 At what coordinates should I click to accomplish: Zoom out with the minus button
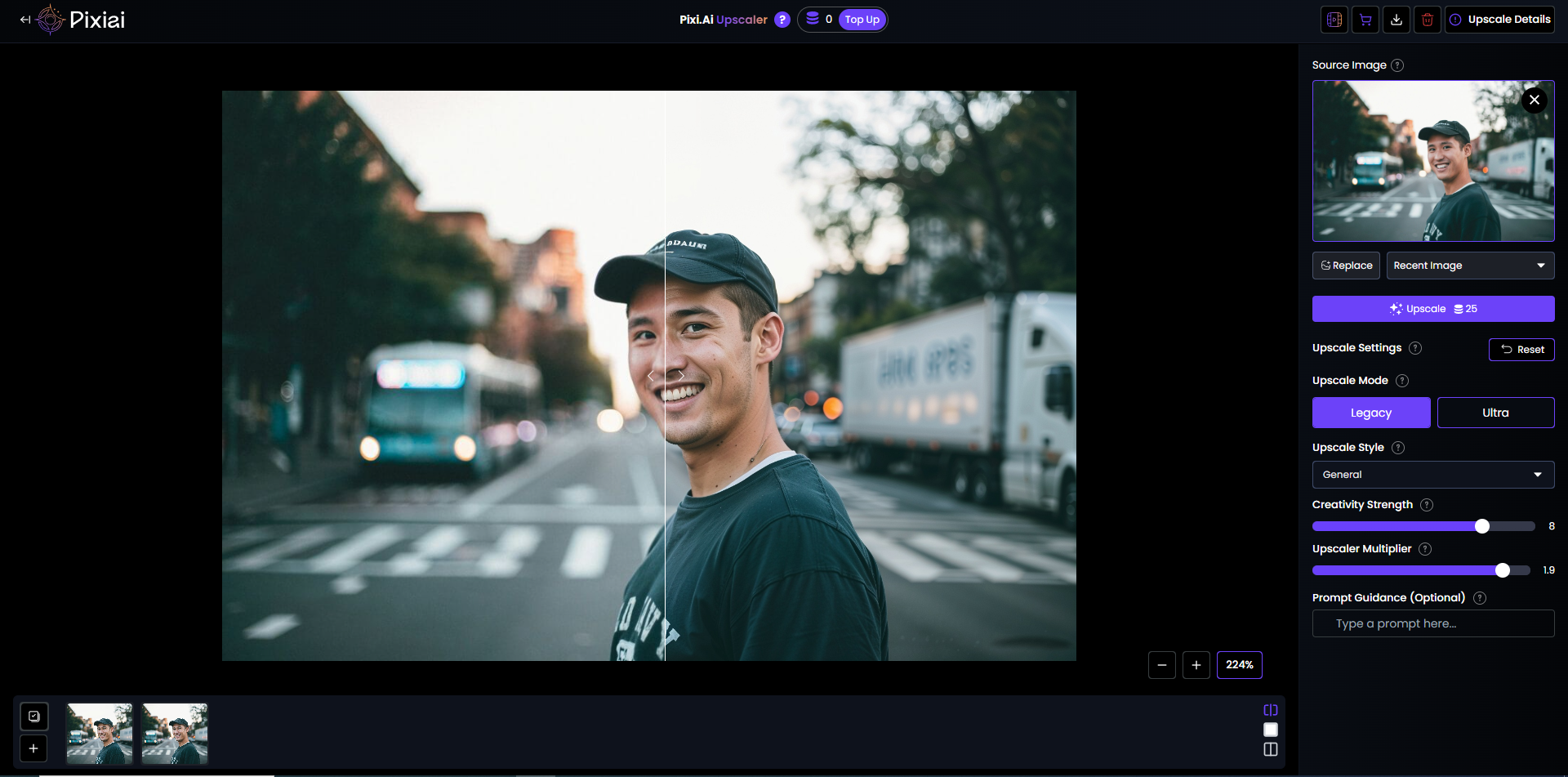(x=1162, y=665)
